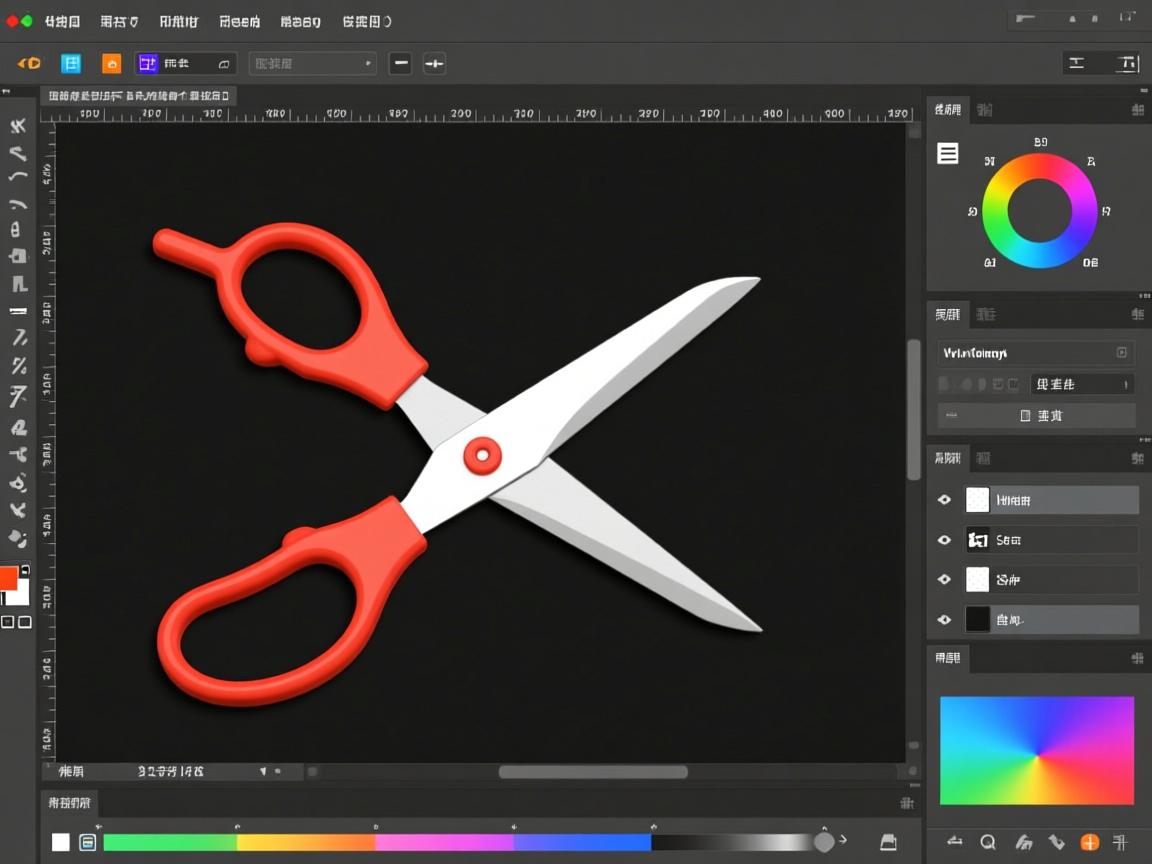Click the blue square icon in top toolbar

click(71, 64)
